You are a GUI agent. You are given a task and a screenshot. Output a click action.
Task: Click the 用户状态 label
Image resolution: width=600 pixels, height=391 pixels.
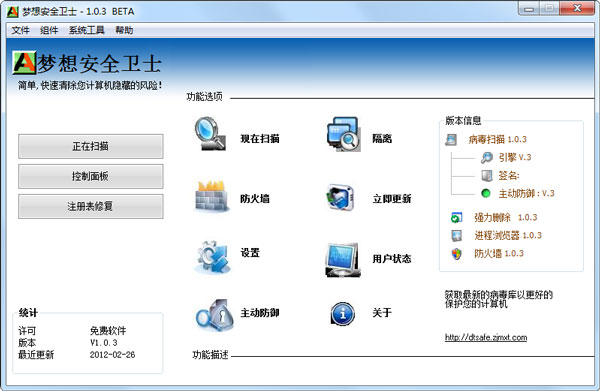tap(392, 259)
